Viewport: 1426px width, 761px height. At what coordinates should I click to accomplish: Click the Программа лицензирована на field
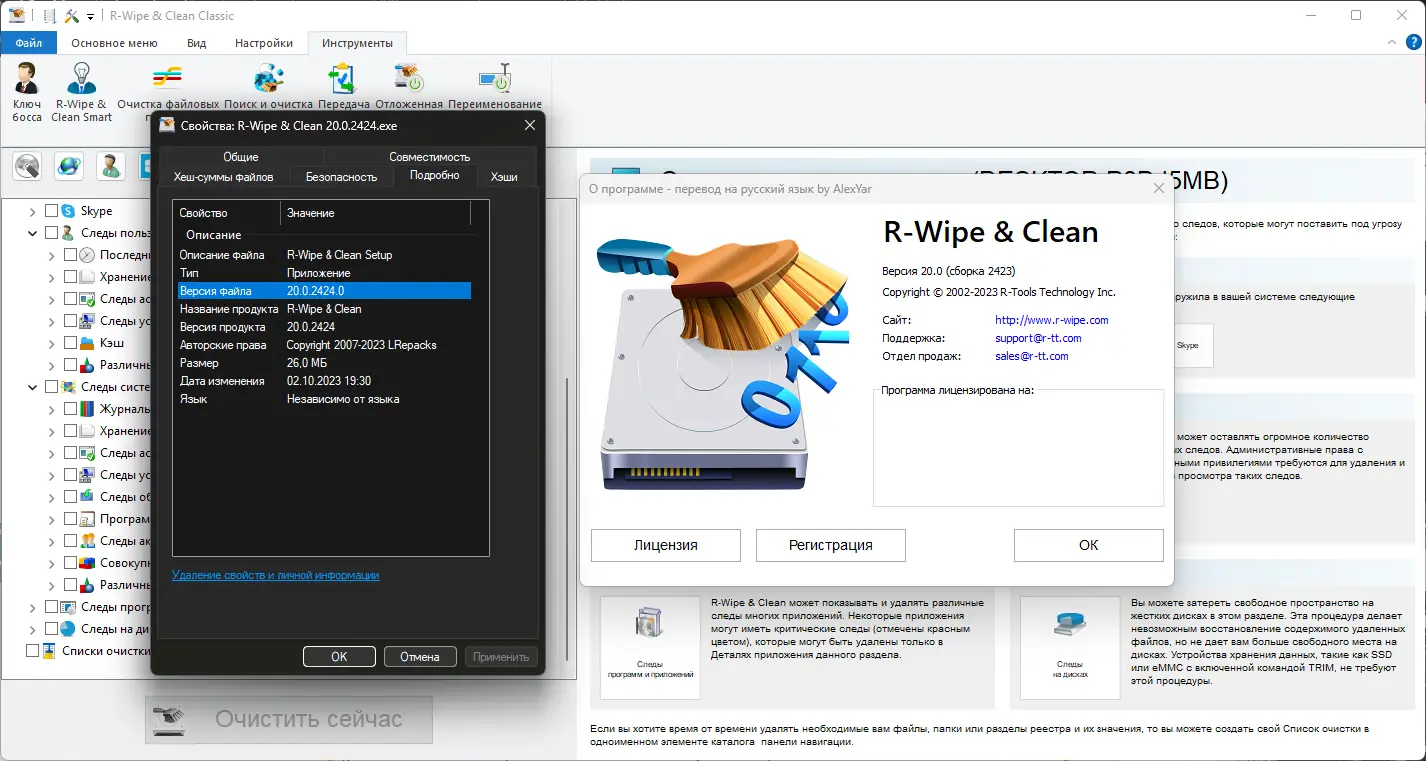coord(1018,447)
